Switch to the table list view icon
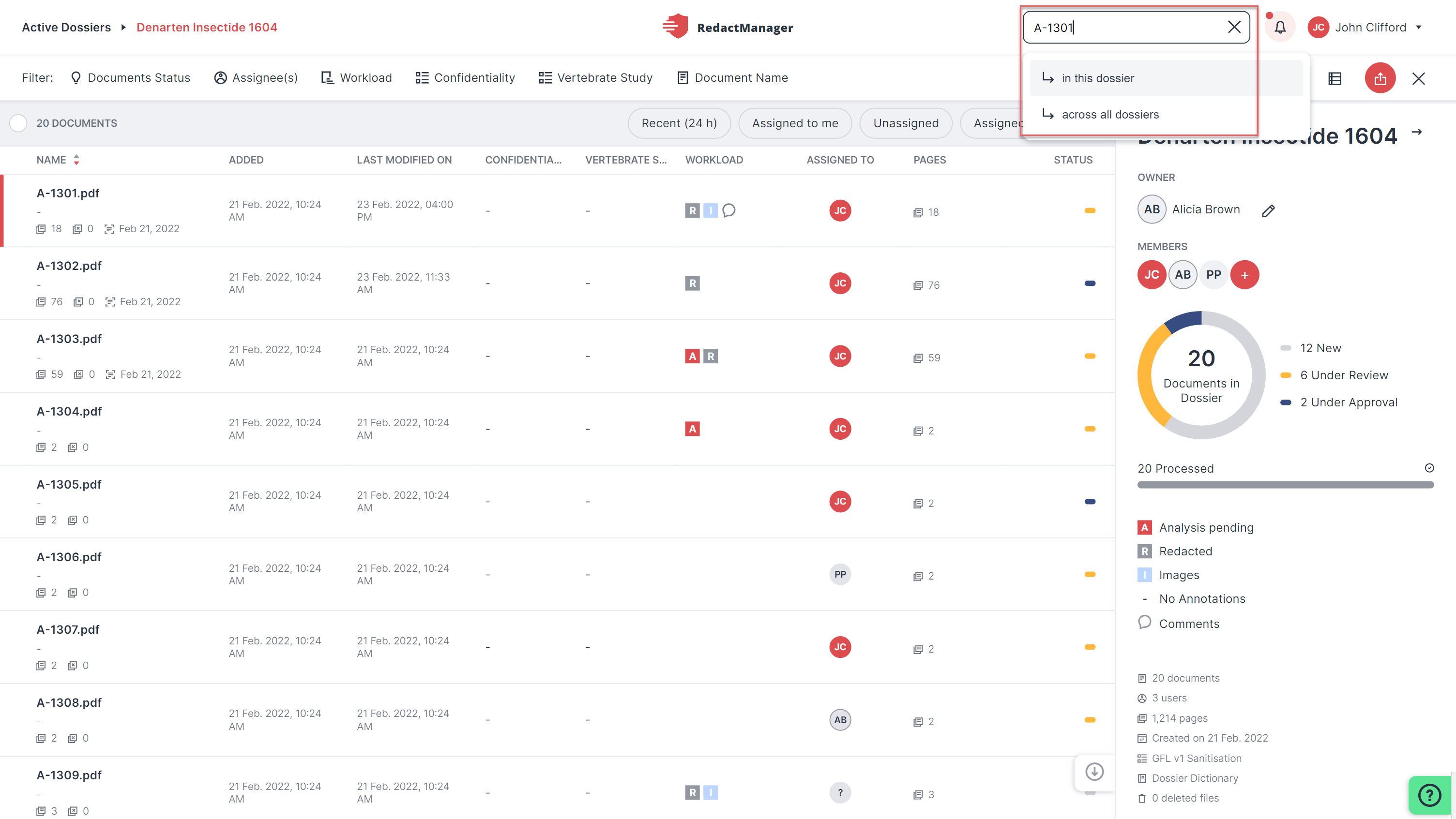Image resolution: width=1456 pixels, height=819 pixels. click(1335, 78)
